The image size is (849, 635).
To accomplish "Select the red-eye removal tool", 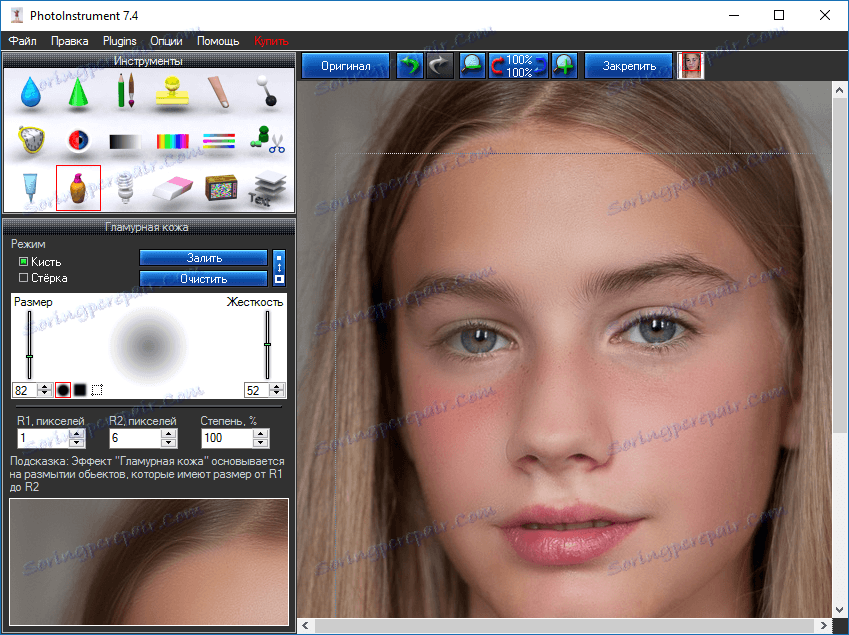I will coord(78,140).
